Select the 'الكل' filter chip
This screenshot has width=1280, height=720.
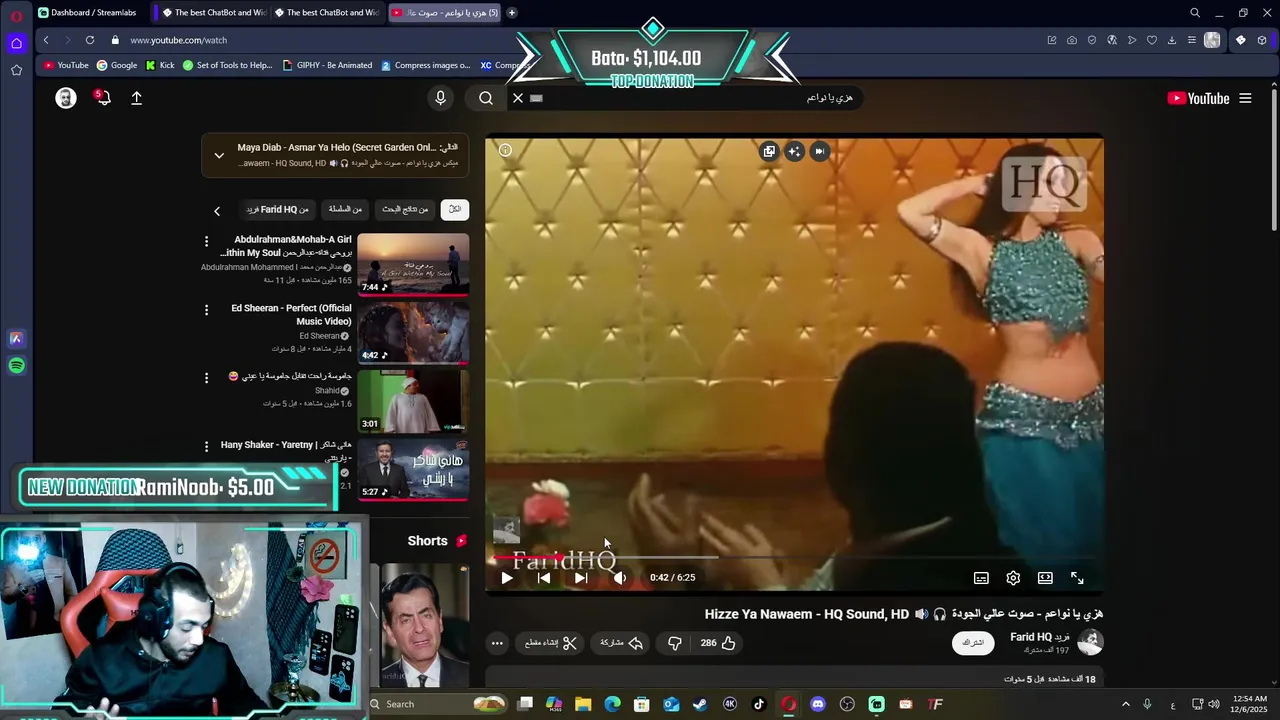(x=455, y=209)
